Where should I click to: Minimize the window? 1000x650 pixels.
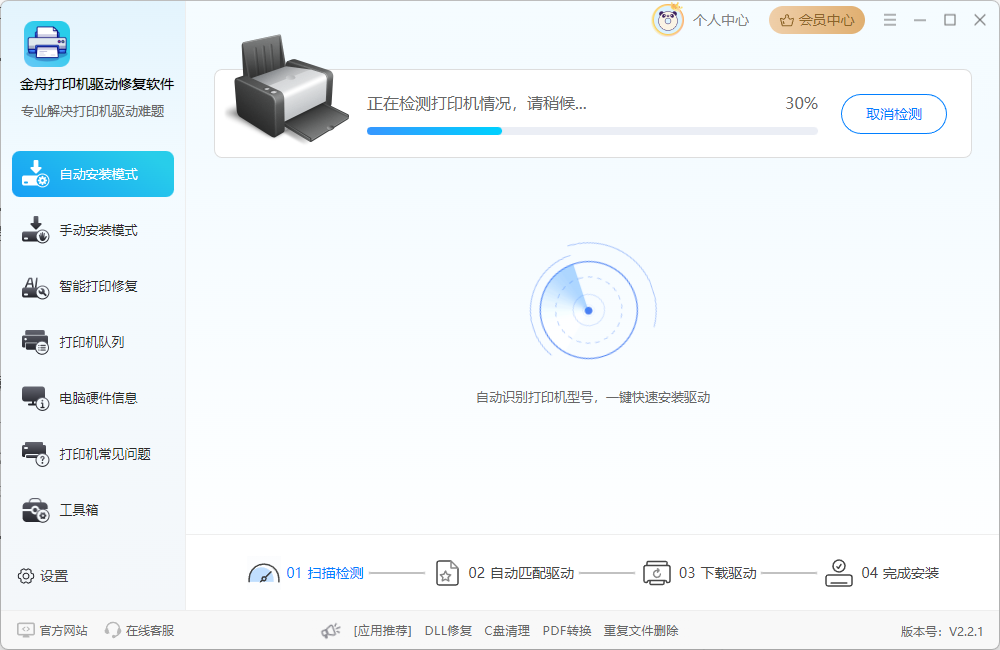pyautogui.click(x=920, y=20)
